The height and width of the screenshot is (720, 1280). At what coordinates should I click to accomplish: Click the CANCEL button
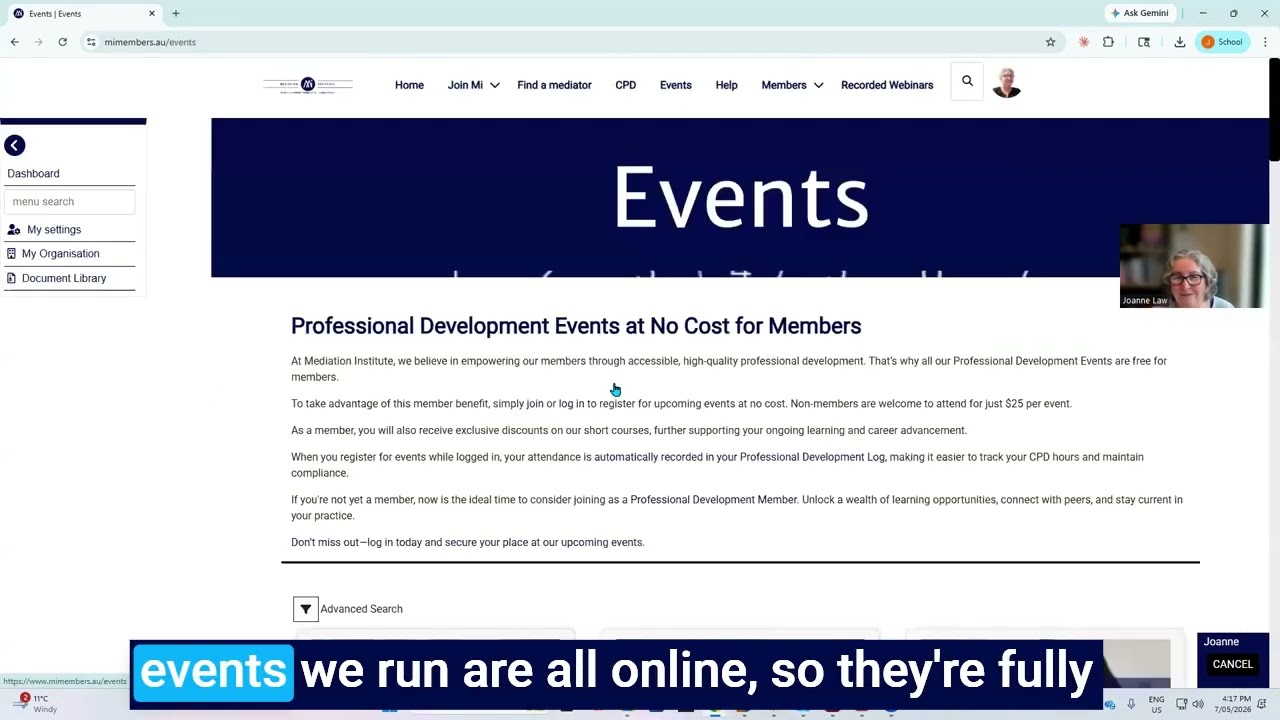click(1232, 664)
